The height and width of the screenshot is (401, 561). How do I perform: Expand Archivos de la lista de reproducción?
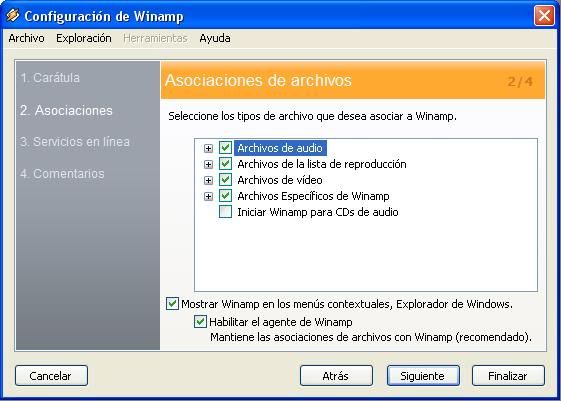(208, 164)
